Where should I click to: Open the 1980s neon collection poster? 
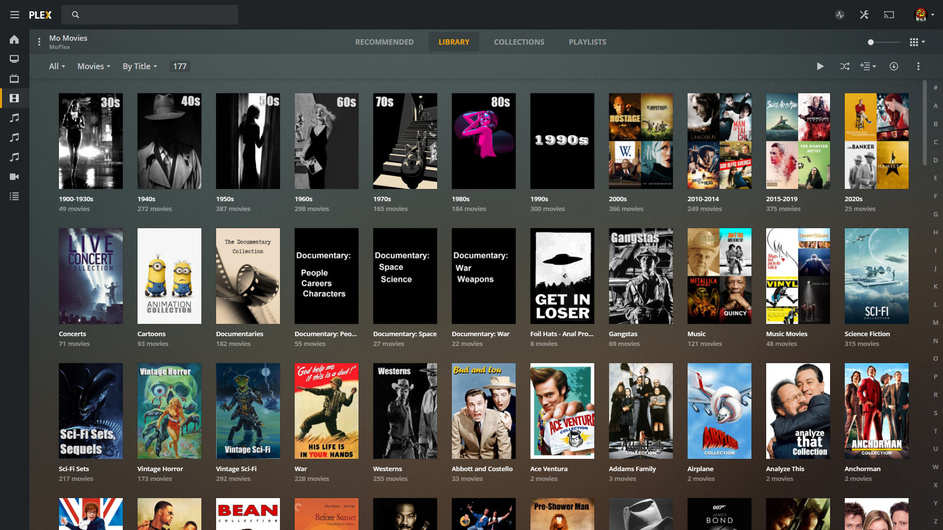484,141
